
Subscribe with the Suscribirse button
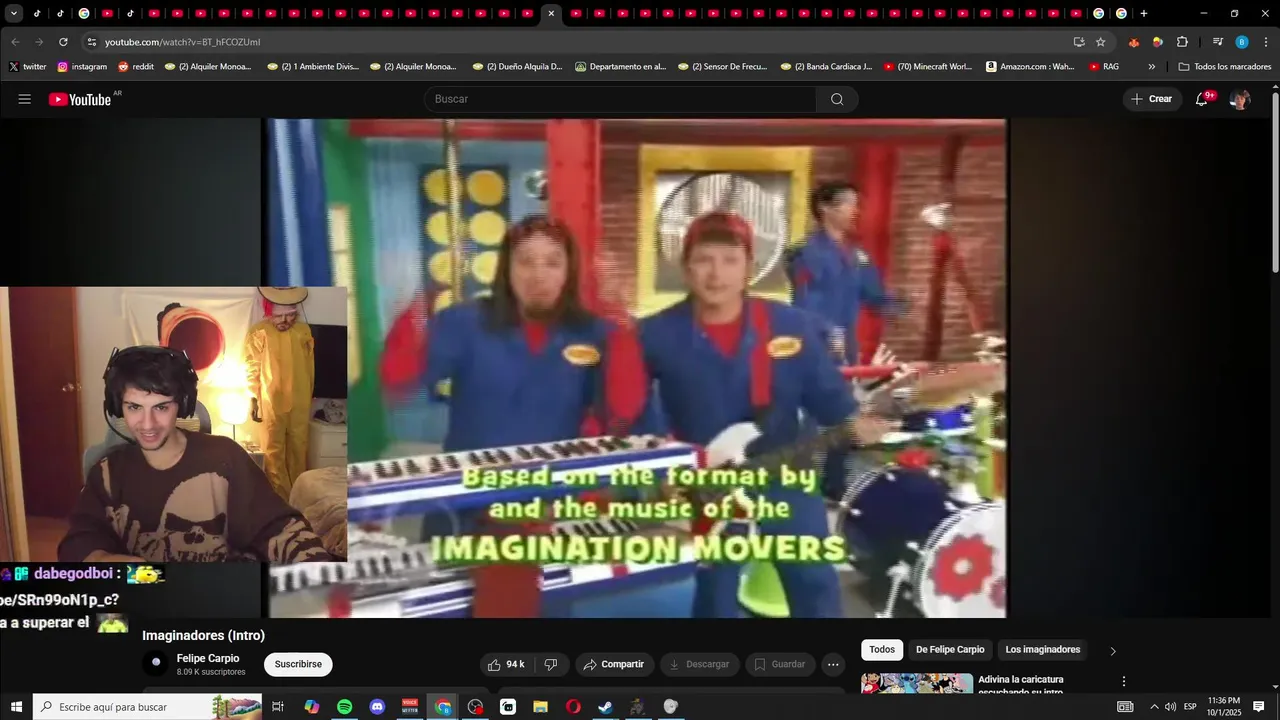298,664
